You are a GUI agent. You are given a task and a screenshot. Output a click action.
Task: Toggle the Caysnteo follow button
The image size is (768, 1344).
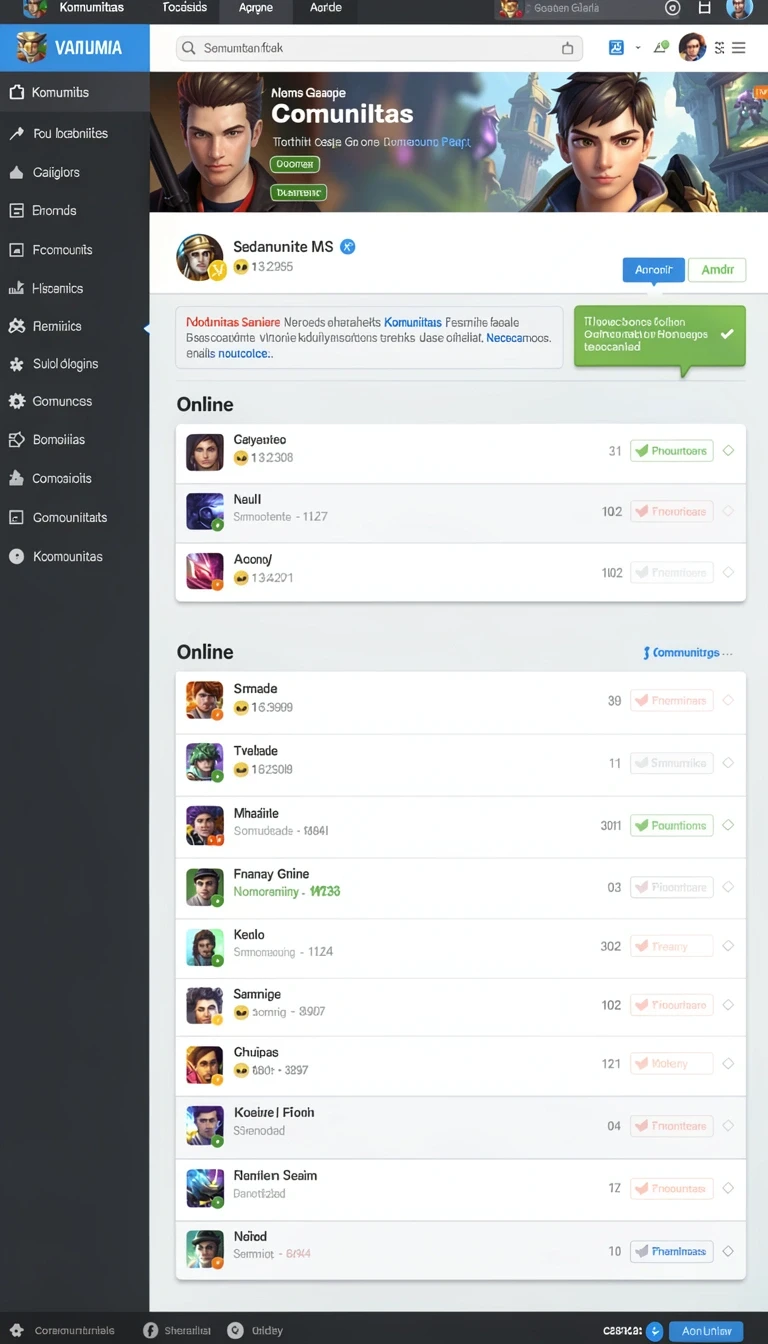point(672,451)
